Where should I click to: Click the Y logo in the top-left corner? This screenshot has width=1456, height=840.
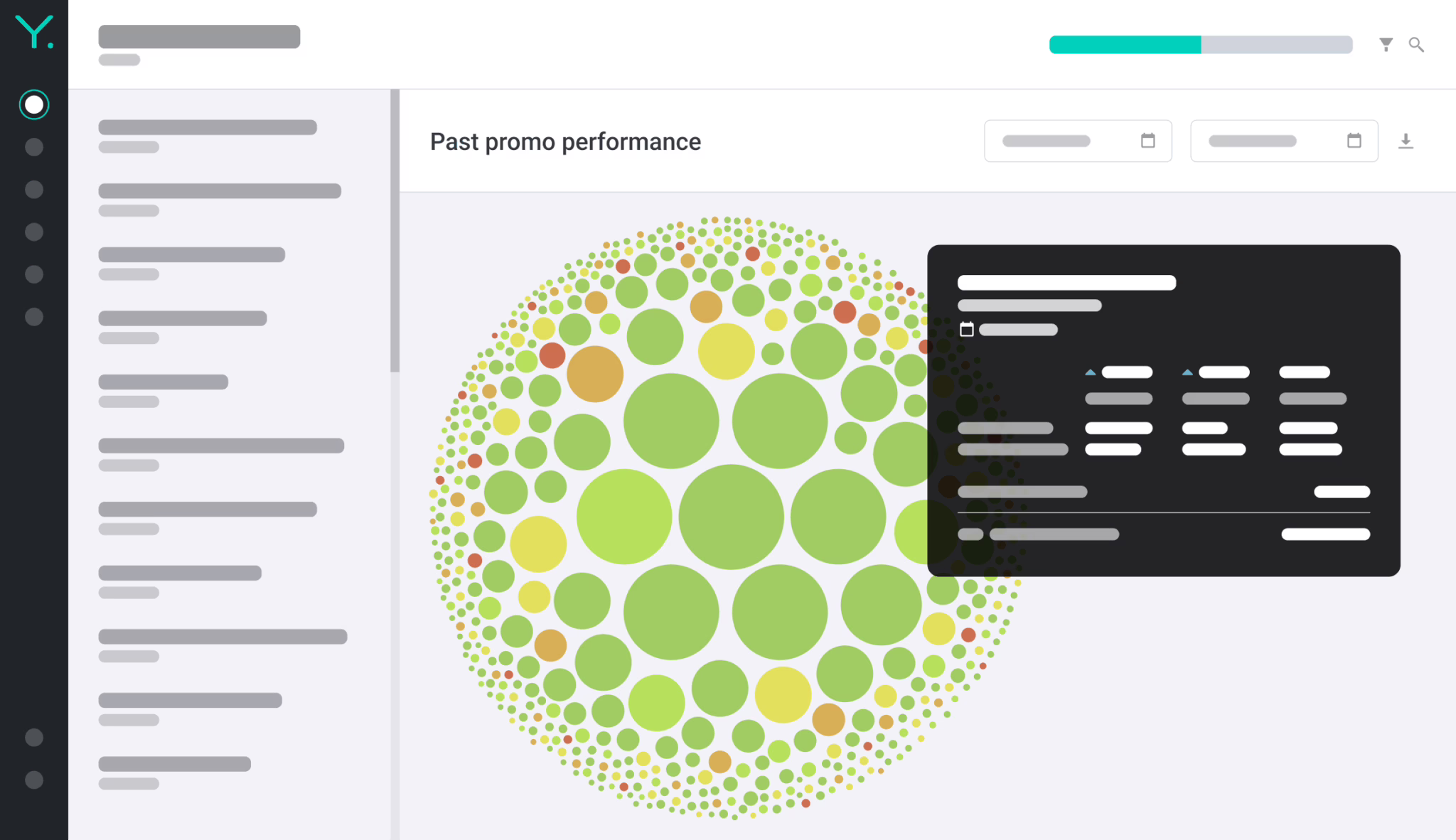[35, 32]
